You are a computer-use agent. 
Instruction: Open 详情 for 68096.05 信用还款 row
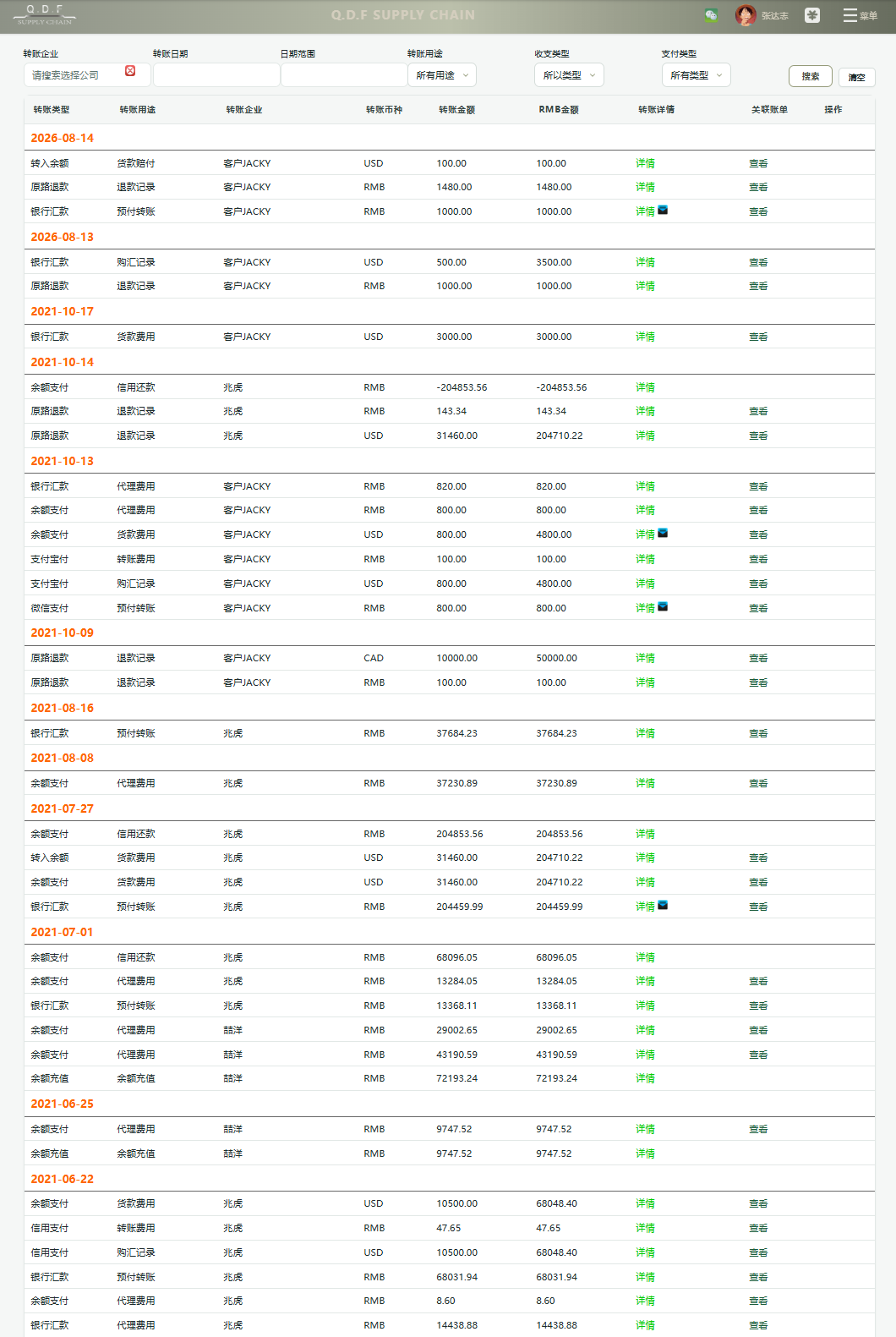[x=645, y=957]
